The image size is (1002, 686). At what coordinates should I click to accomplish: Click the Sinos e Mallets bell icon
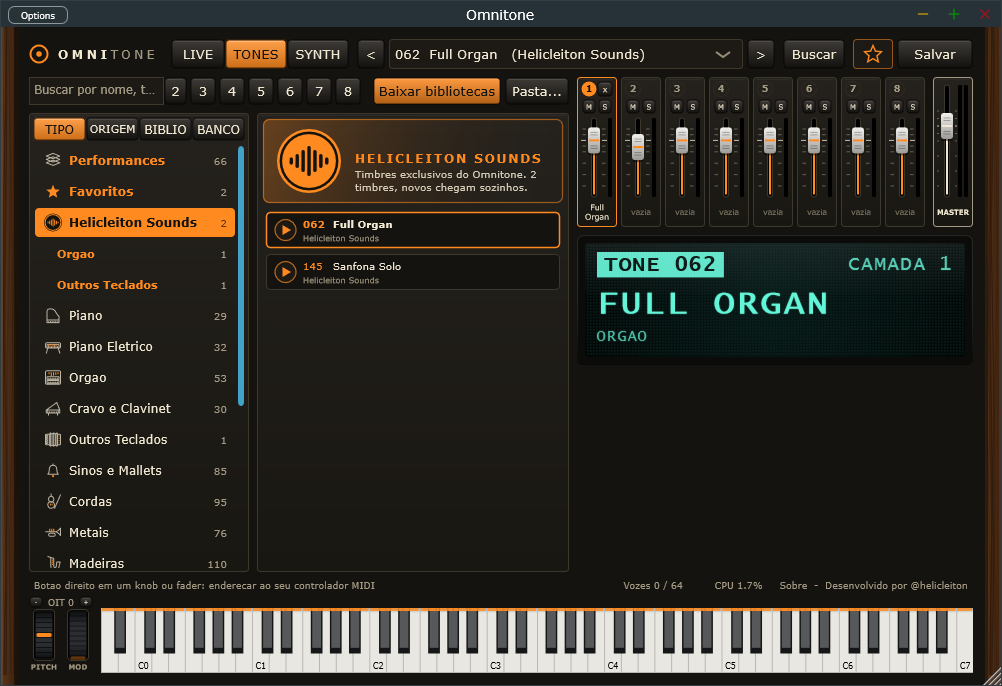(53, 471)
